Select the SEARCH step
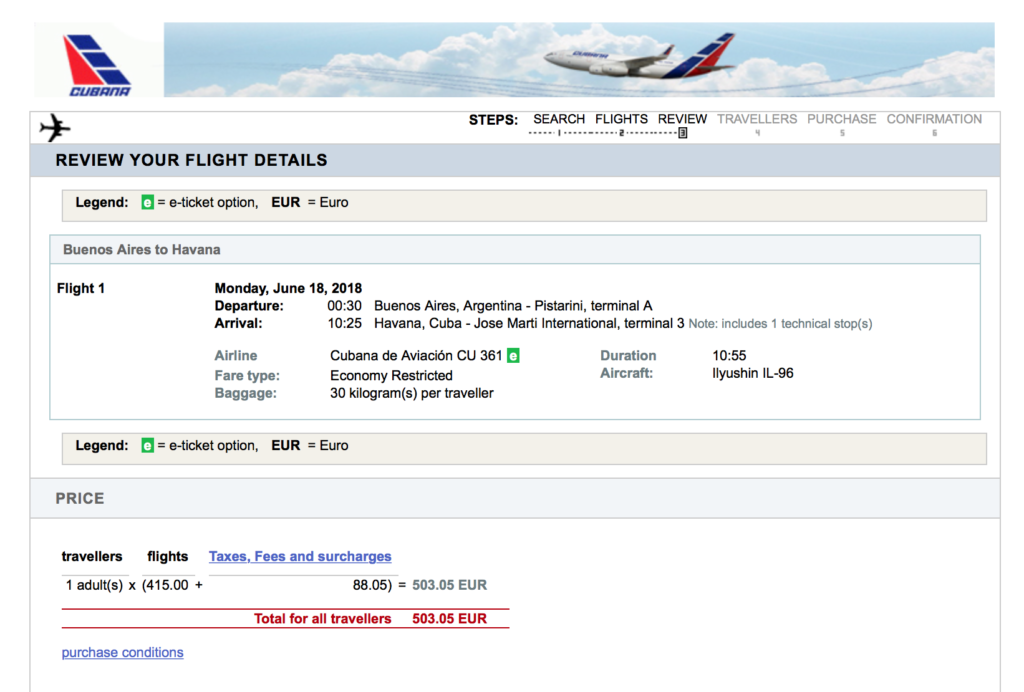Screen dimensions: 1024x692 coord(558,118)
